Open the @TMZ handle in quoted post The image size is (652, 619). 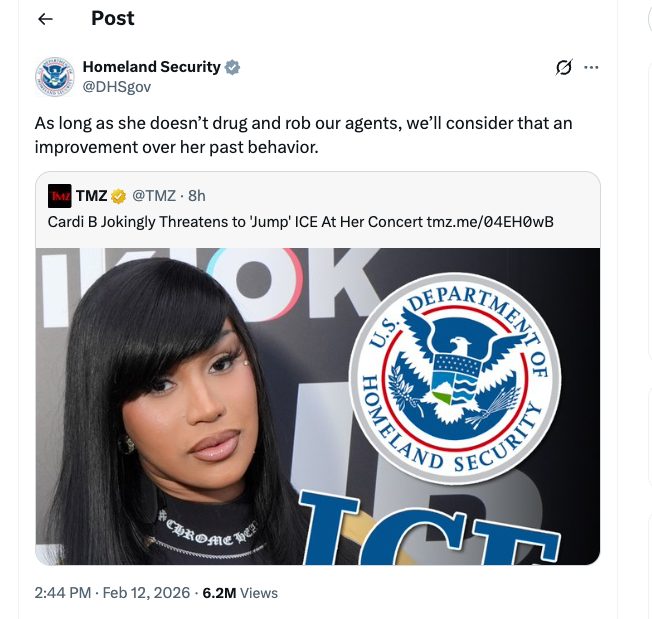pos(154,196)
